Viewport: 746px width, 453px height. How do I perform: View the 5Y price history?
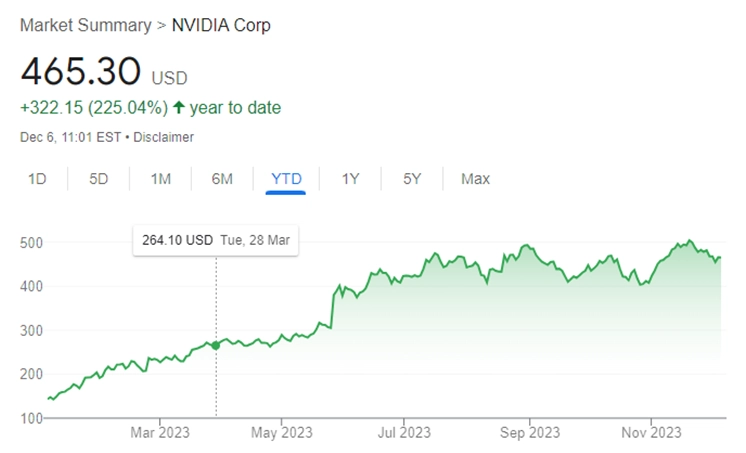(x=412, y=179)
